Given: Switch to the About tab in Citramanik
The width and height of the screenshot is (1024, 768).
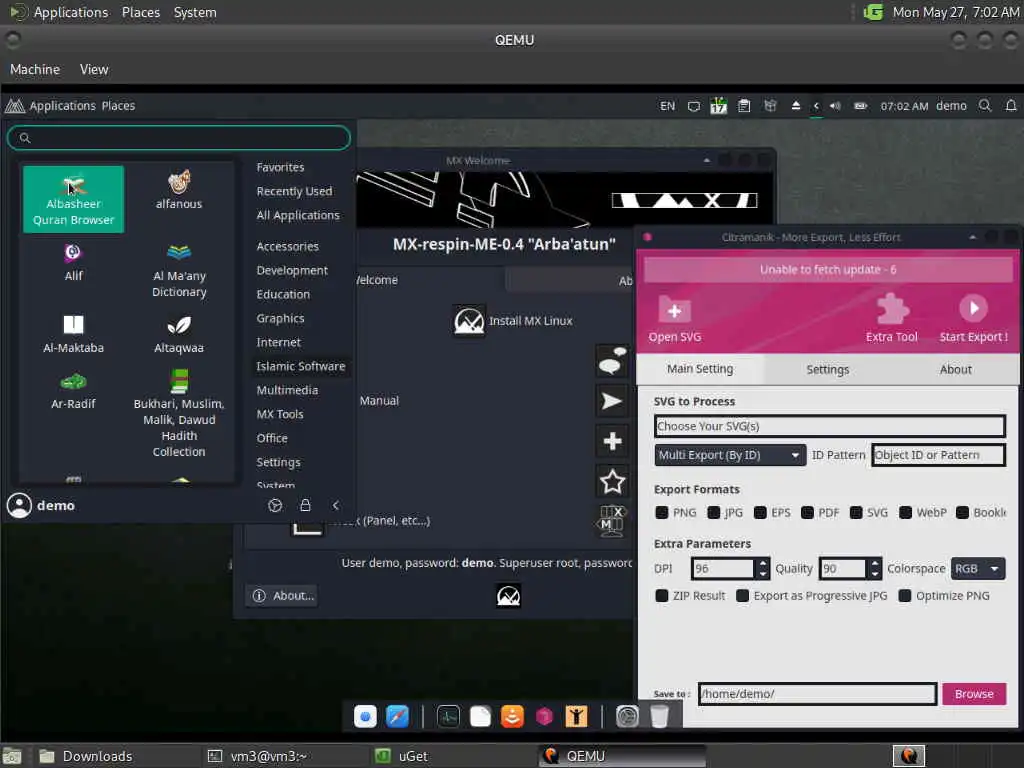Looking at the screenshot, I should tap(955, 370).
